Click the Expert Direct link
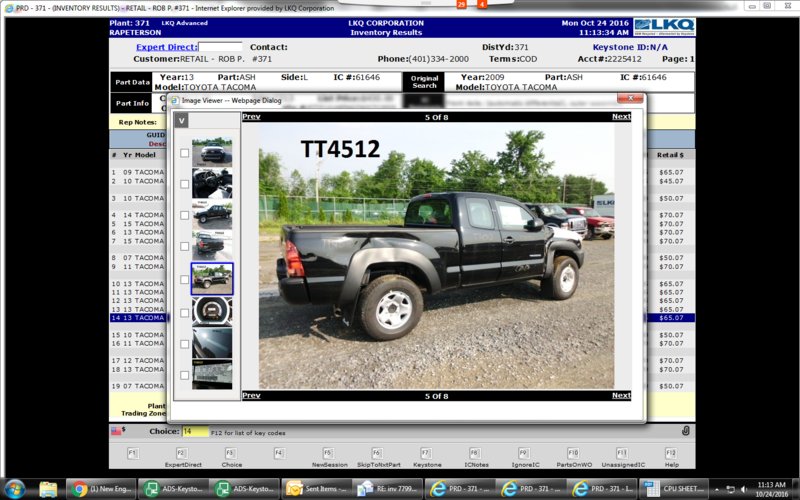The width and height of the screenshot is (800, 500). click(166, 47)
